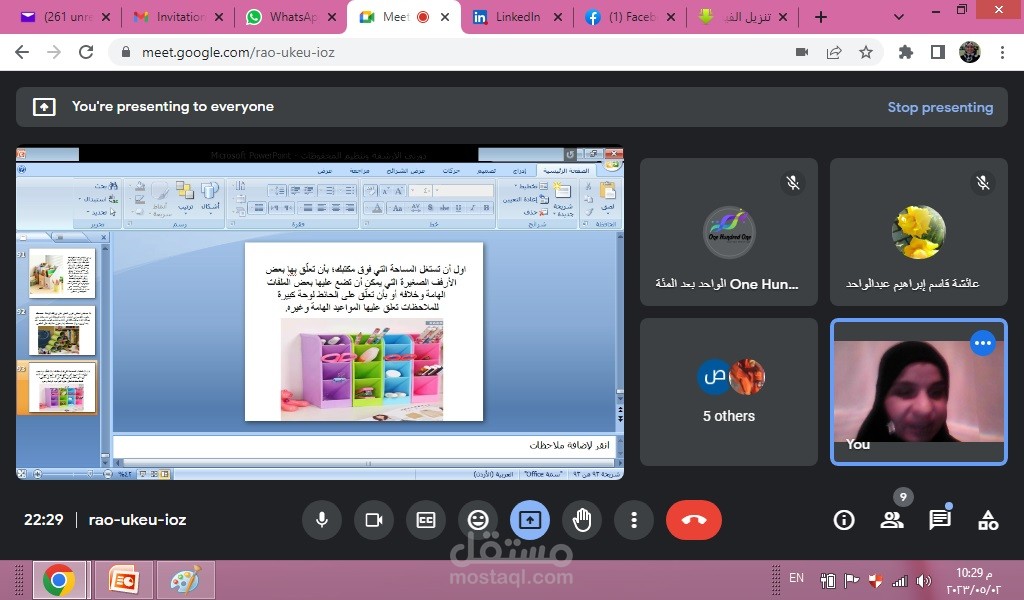This screenshot has height=600, width=1024.
Task: Open the red shield security tray icon
Action: (x=875, y=580)
